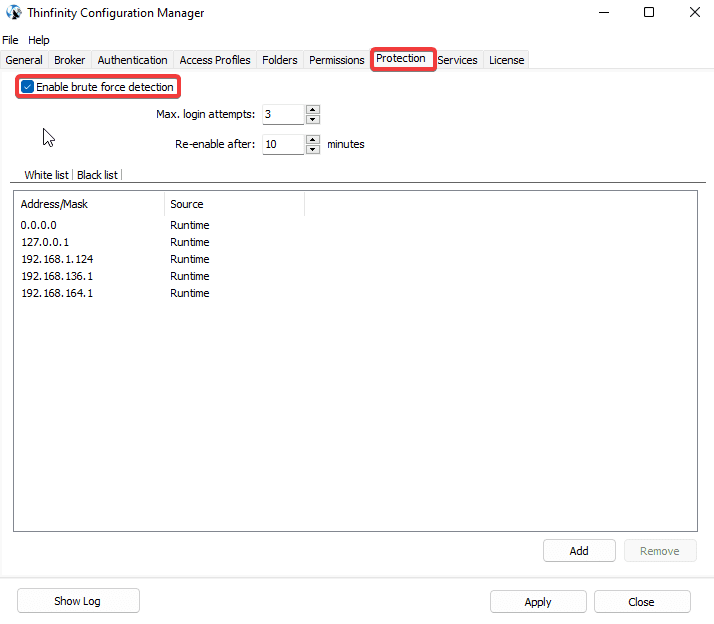Click Runtime source of 0.0.0.0 row
Image resolution: width=714 pixels, height=624 pixels.
pos(190,225)
